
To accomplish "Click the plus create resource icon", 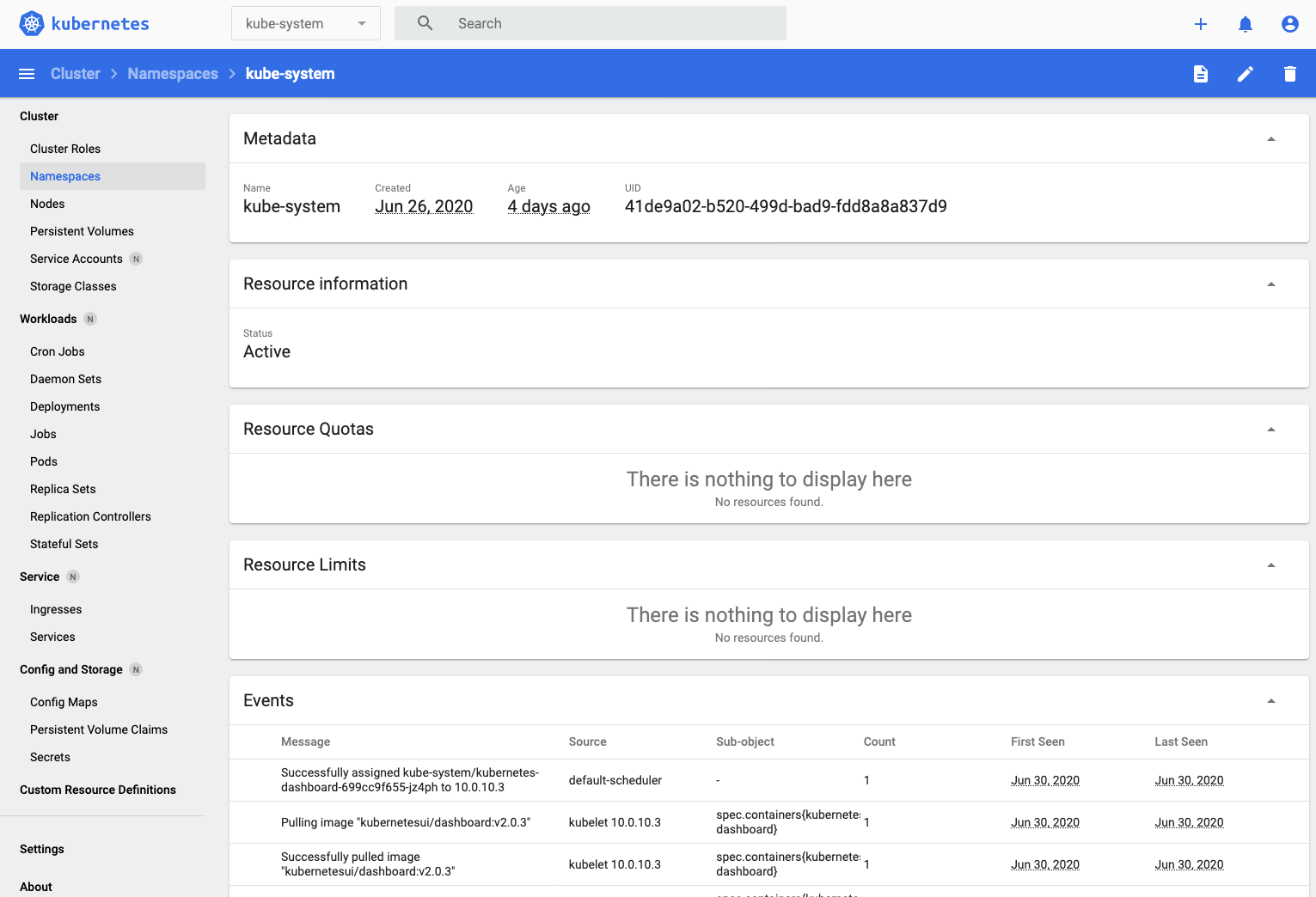I will [x=1201, y=24].
